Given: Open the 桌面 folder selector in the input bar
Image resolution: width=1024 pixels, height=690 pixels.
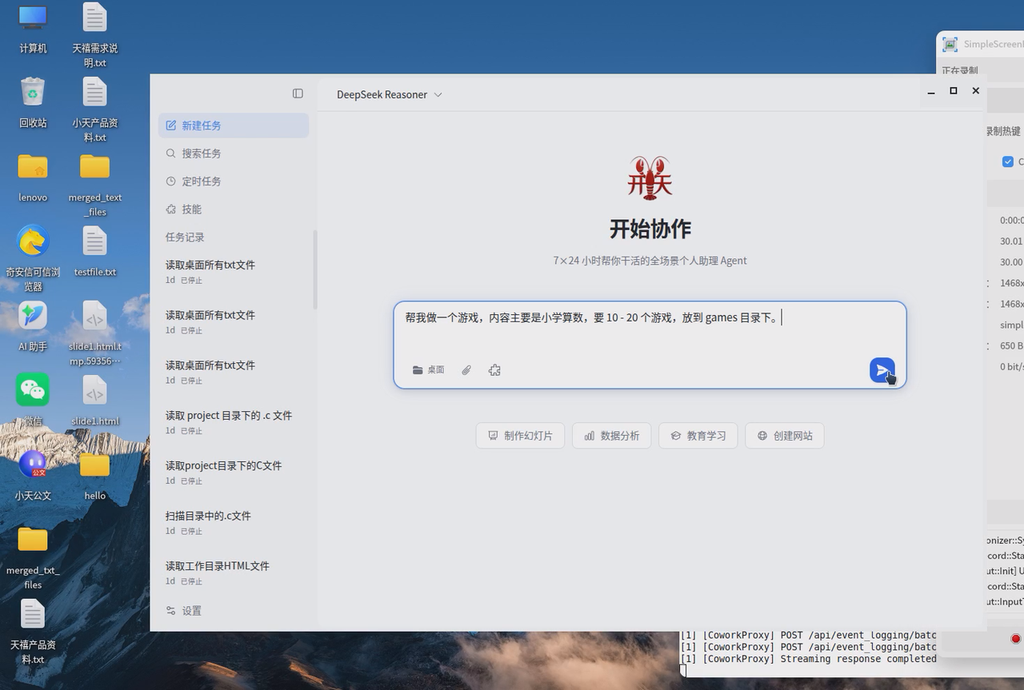Looking at the screenshot, I should (427, 369).
